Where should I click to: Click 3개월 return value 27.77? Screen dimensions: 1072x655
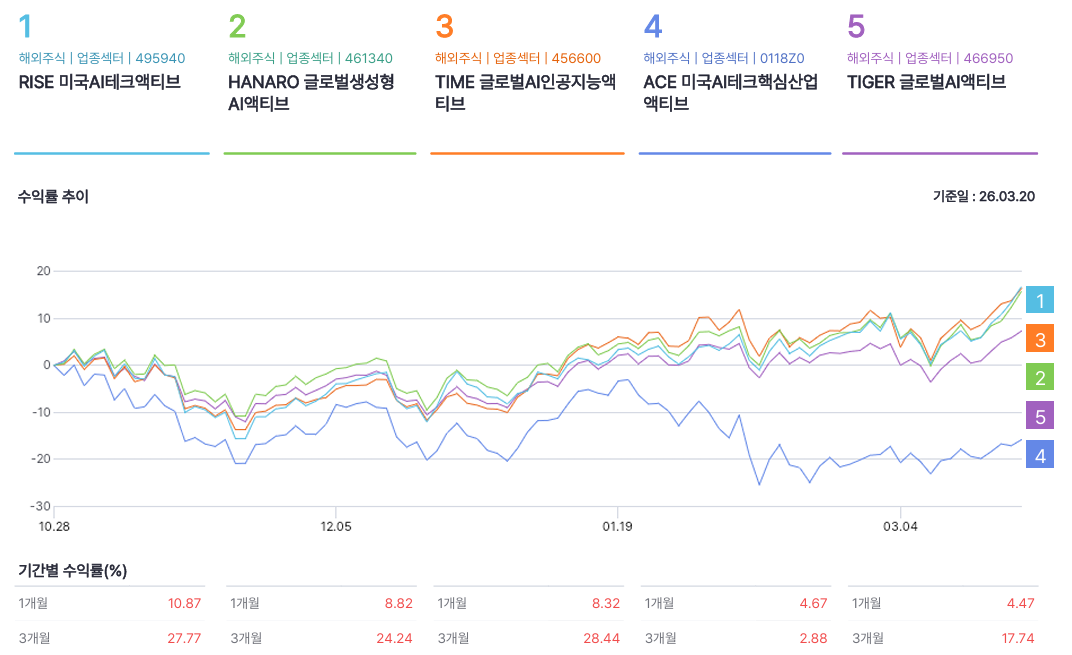pyautogui.click(x=185, y=638)
